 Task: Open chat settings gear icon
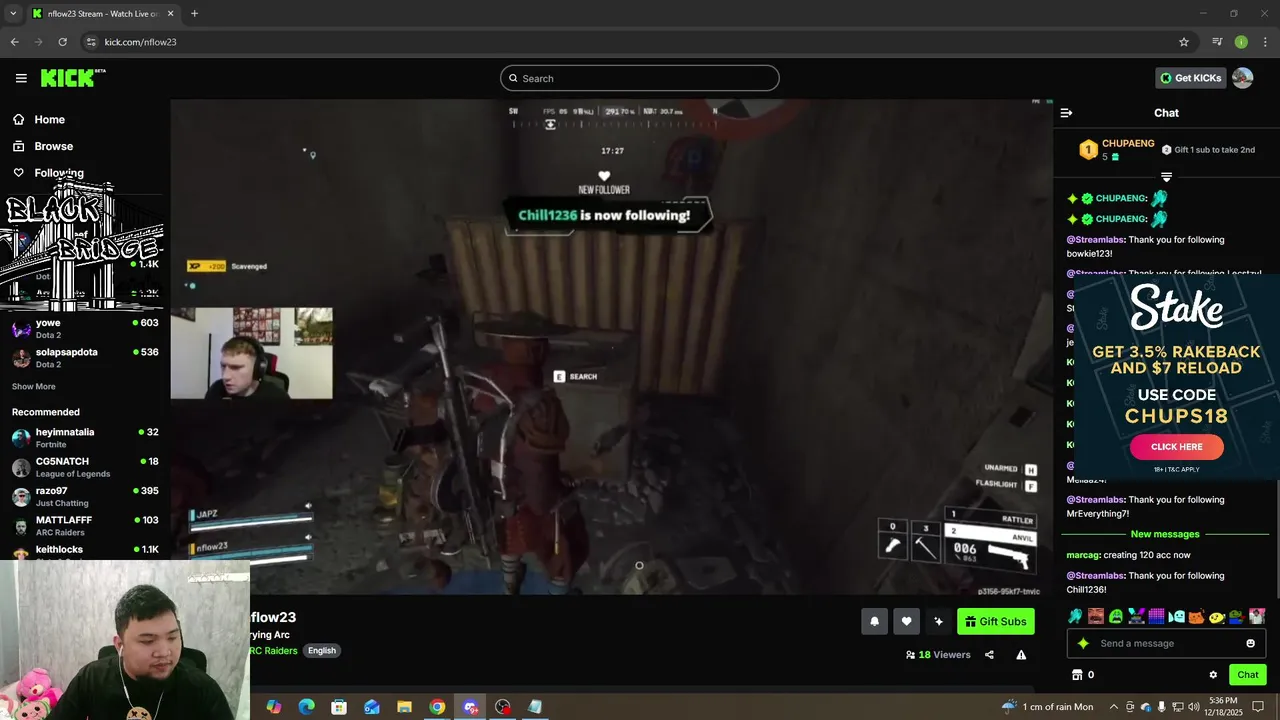tap(1213, 675)
